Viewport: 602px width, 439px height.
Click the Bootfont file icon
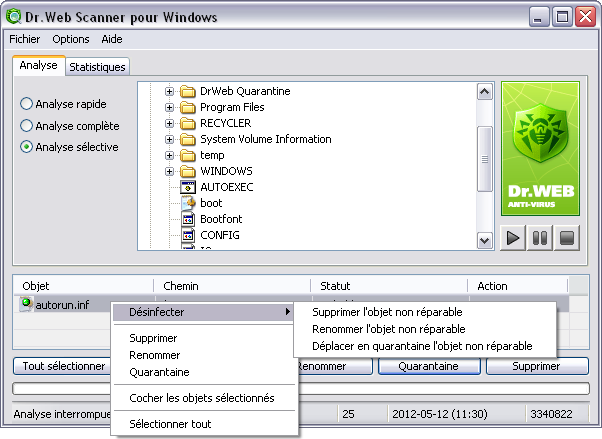click(x=188, y=219)
